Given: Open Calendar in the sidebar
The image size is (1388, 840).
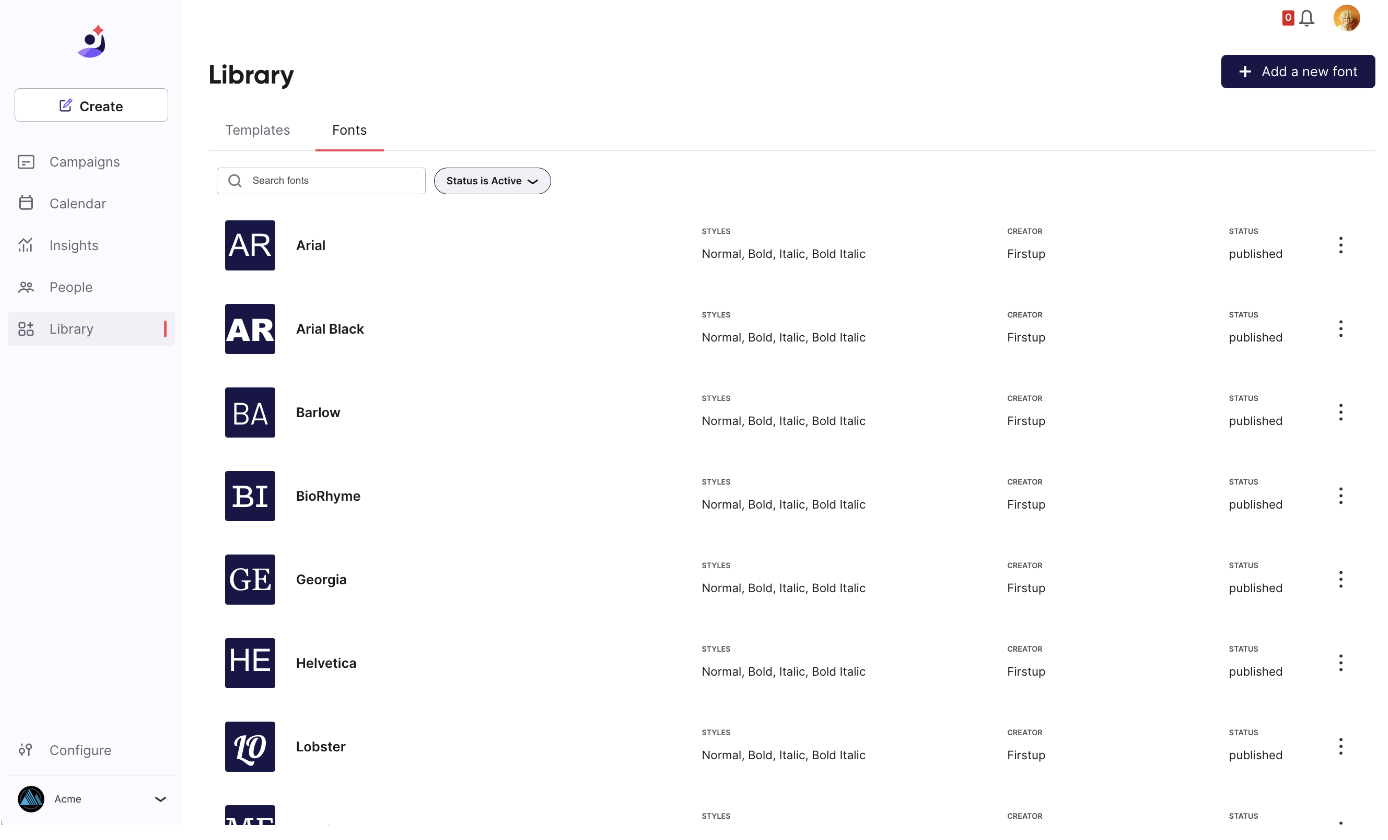Looking at the screenshot, I should click(91, 203).
